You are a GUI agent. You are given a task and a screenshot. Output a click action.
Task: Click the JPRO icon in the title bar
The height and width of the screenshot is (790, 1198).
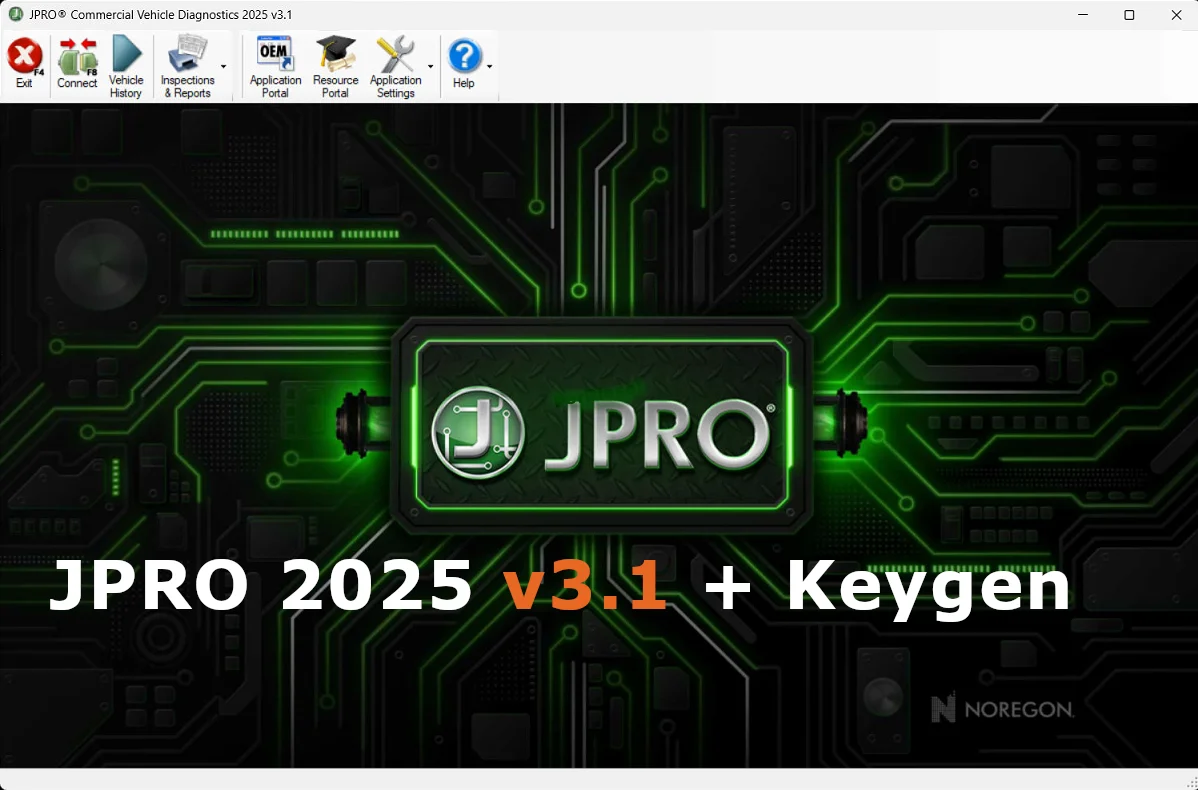click(13, 14)
